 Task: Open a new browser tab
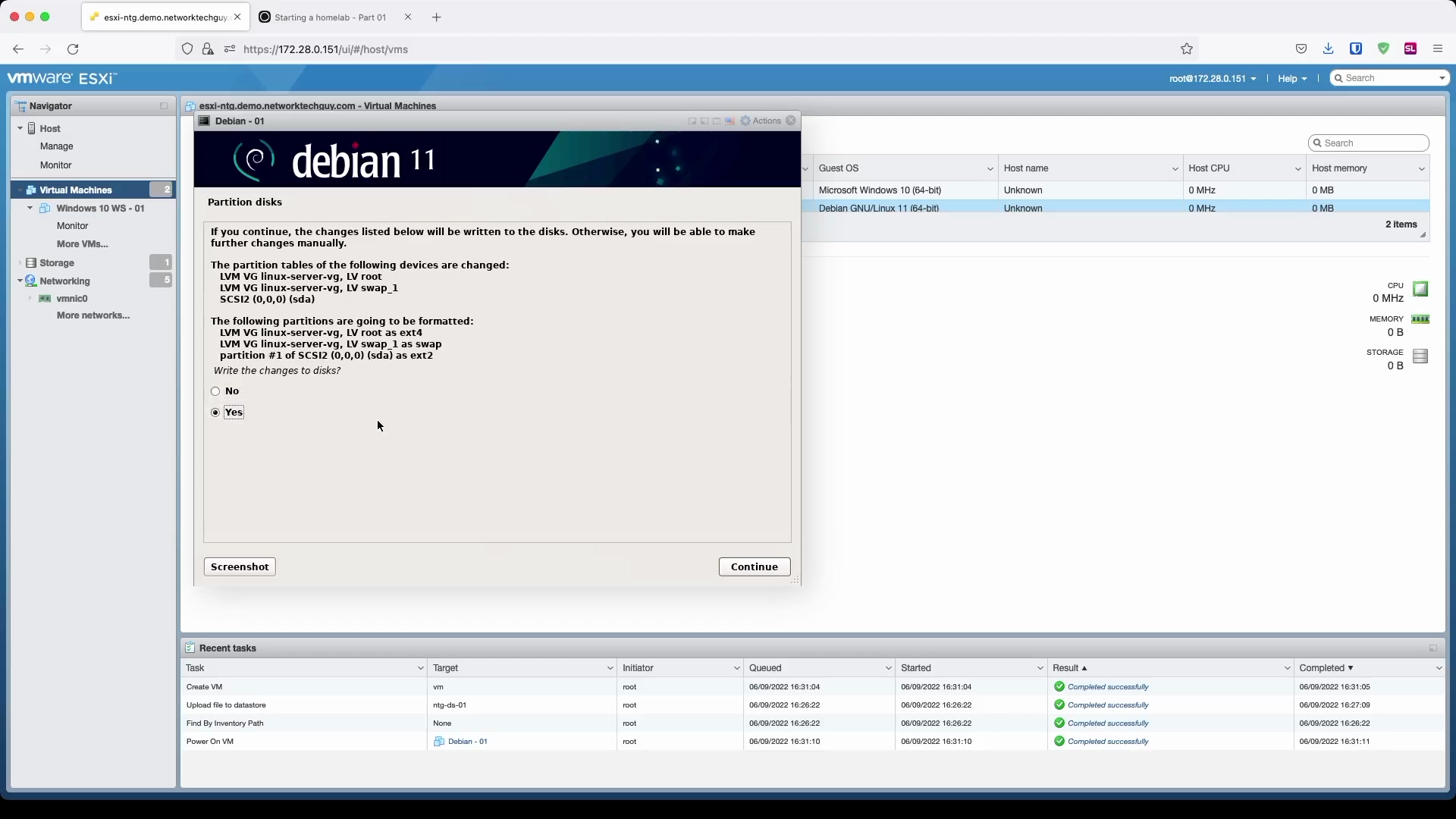(437, 17)
